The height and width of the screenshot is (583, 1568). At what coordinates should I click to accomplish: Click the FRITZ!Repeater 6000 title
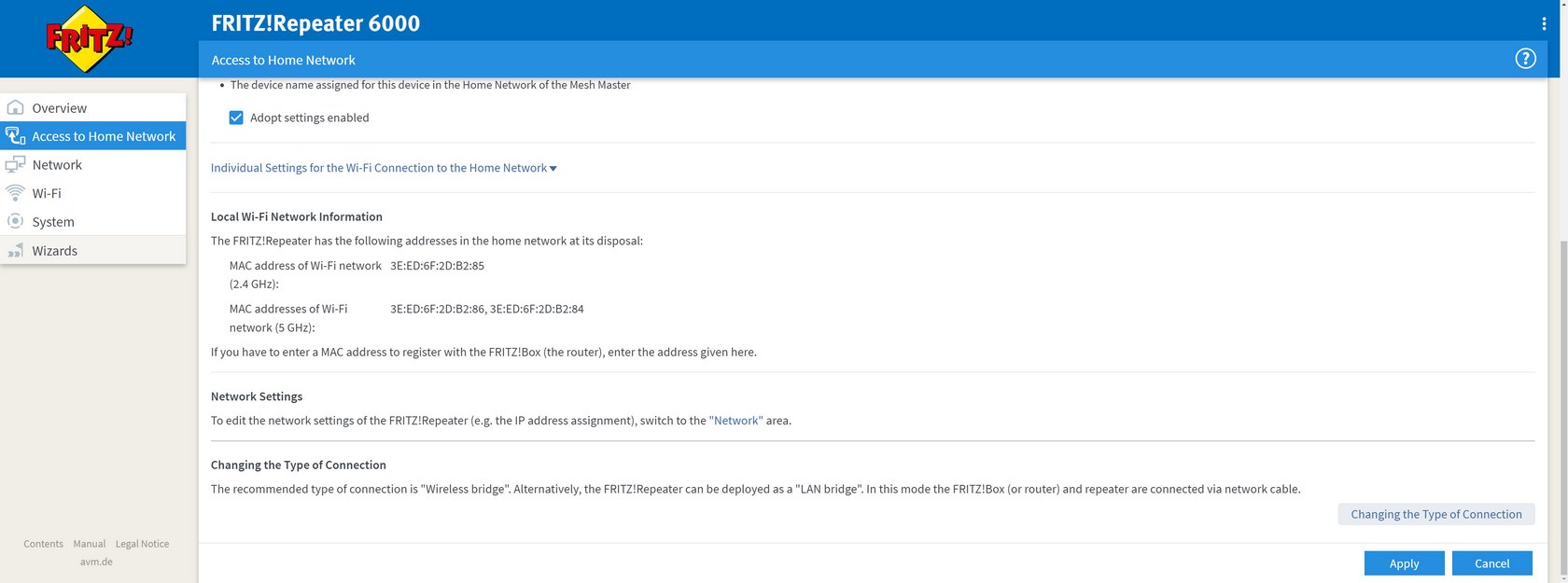pyautogui.click(x=315, y=23)
